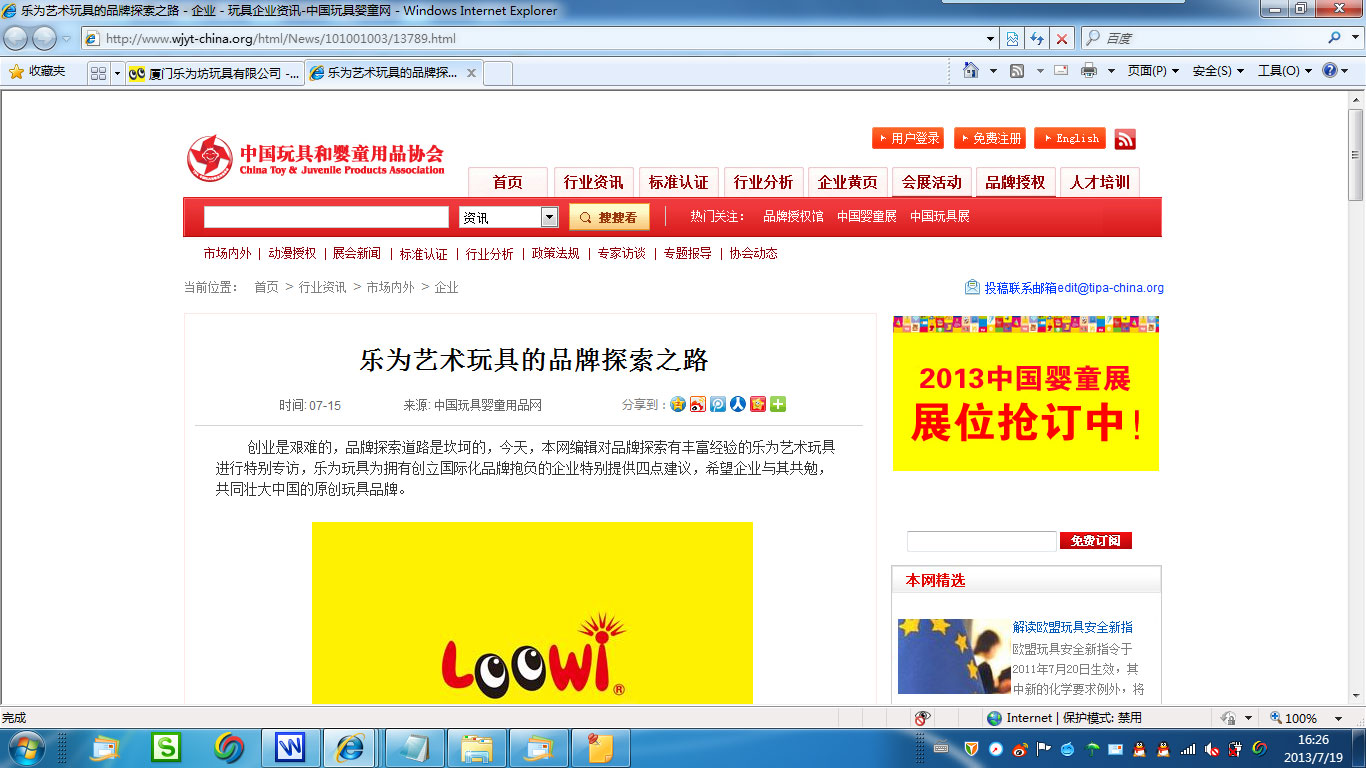Click the 搜搜看 search button

coord(609,217)
